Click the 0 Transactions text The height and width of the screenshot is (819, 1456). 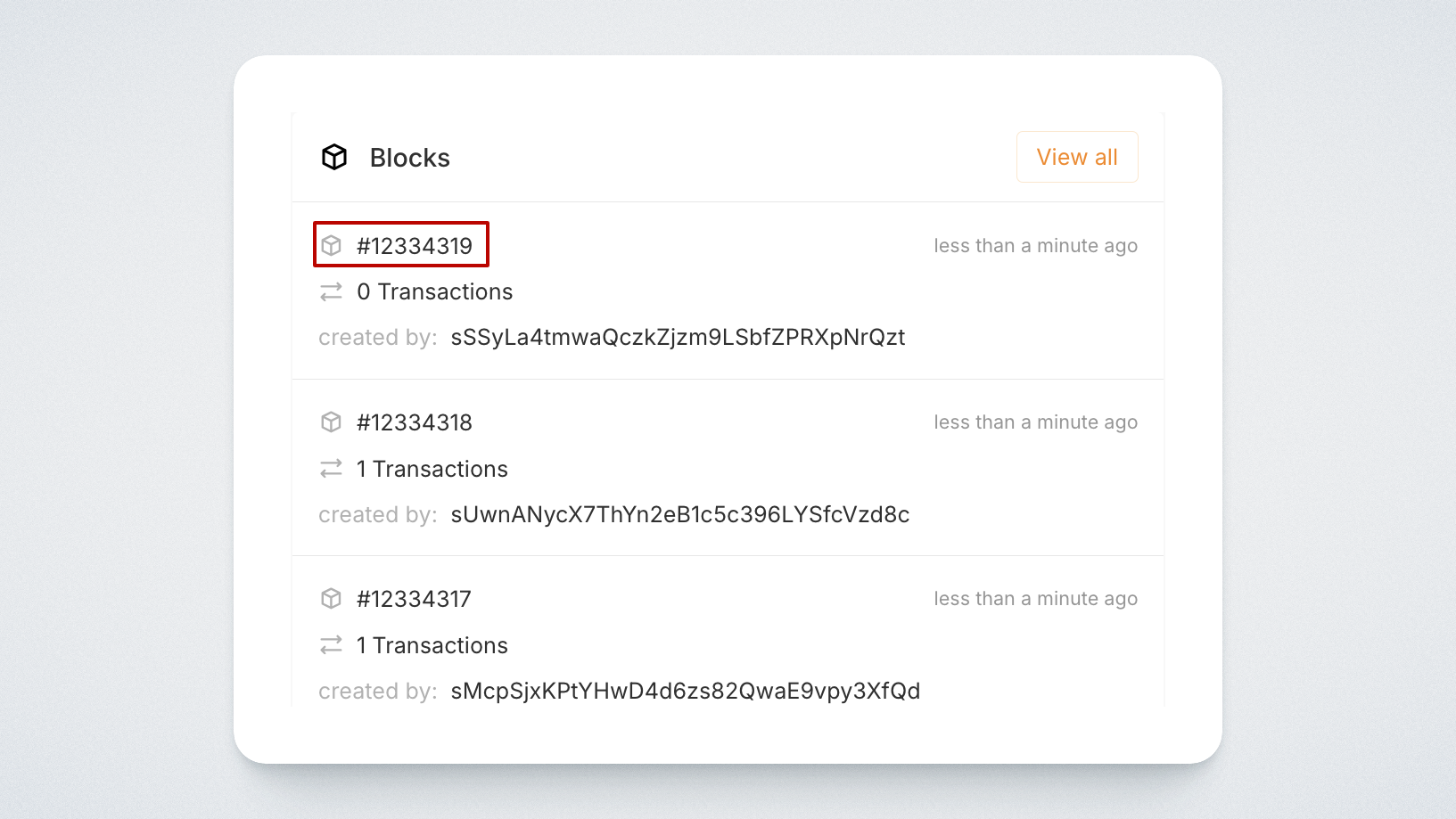(x=435, y=292)
